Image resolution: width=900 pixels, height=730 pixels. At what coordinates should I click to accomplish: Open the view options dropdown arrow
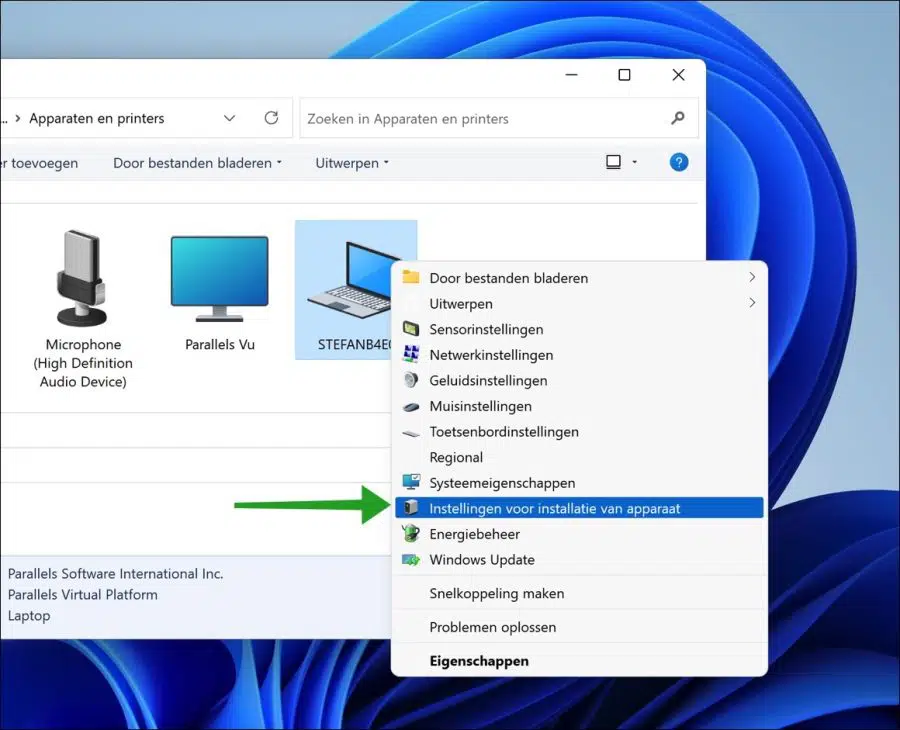[x=634, y=162]
